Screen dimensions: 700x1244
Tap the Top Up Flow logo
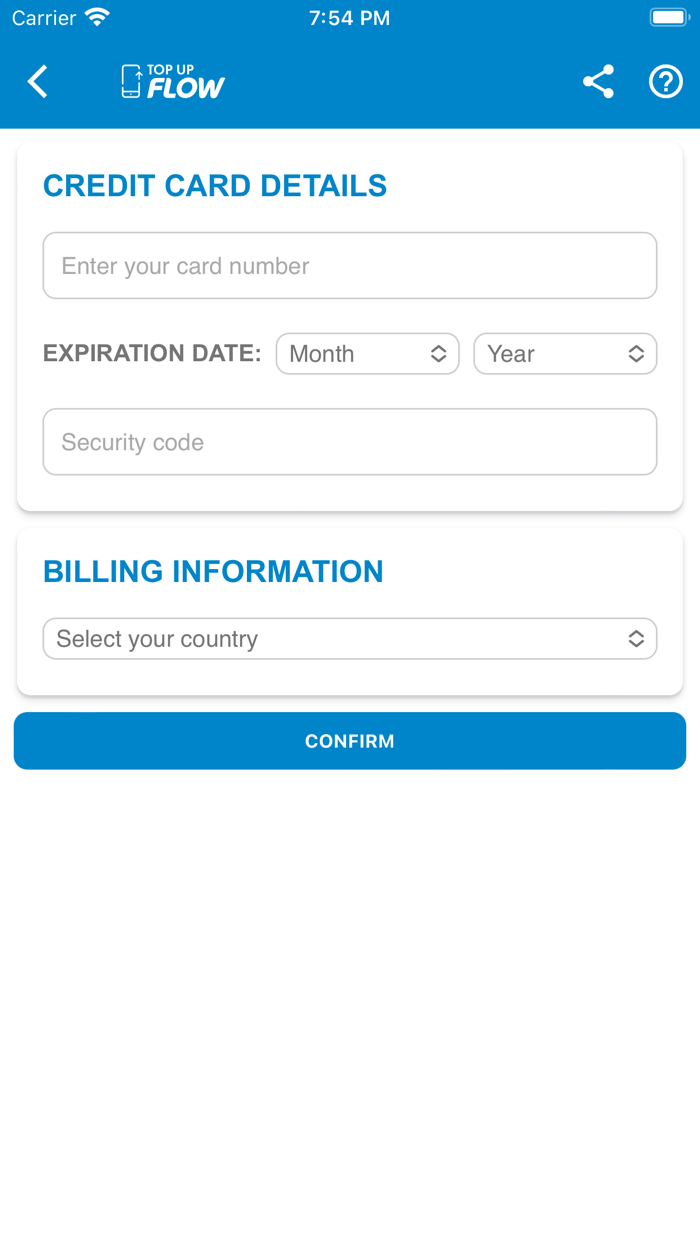[x=173, y=82]
